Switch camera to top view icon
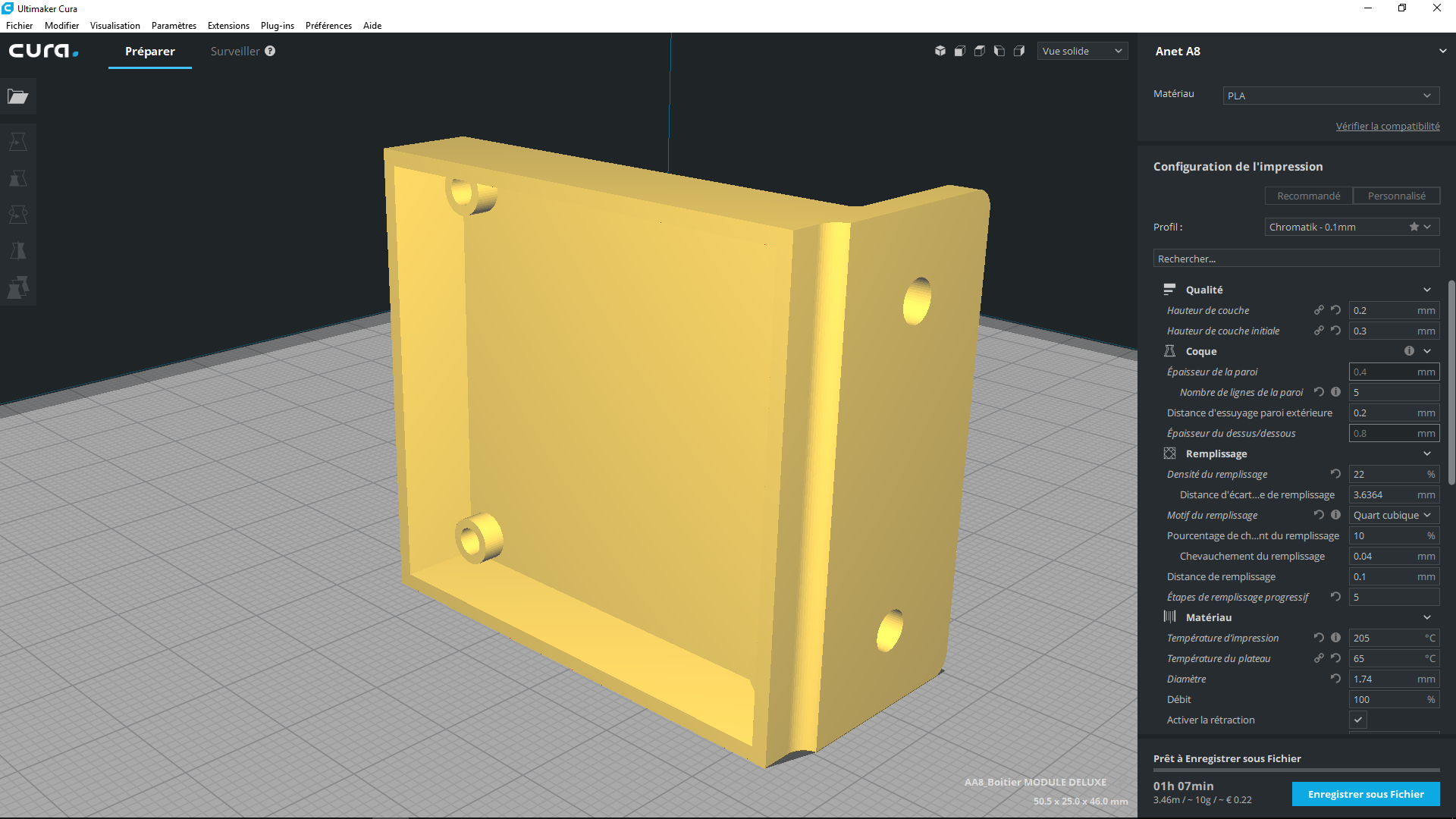Image resolution: width=1456 pixels, height=819 pixels. point(980,51)
